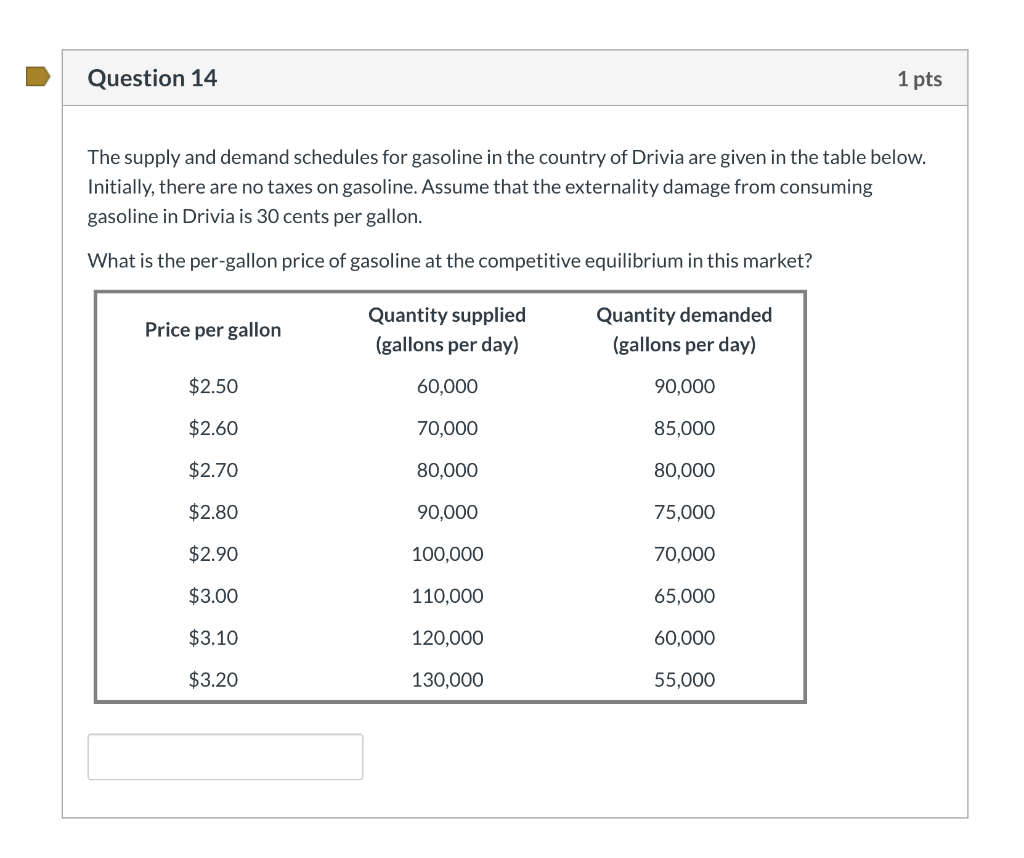Click the $2.90 price cell
Viewport: 1024px width, 858px height.
pyautogui.click(x=213, y=553)
